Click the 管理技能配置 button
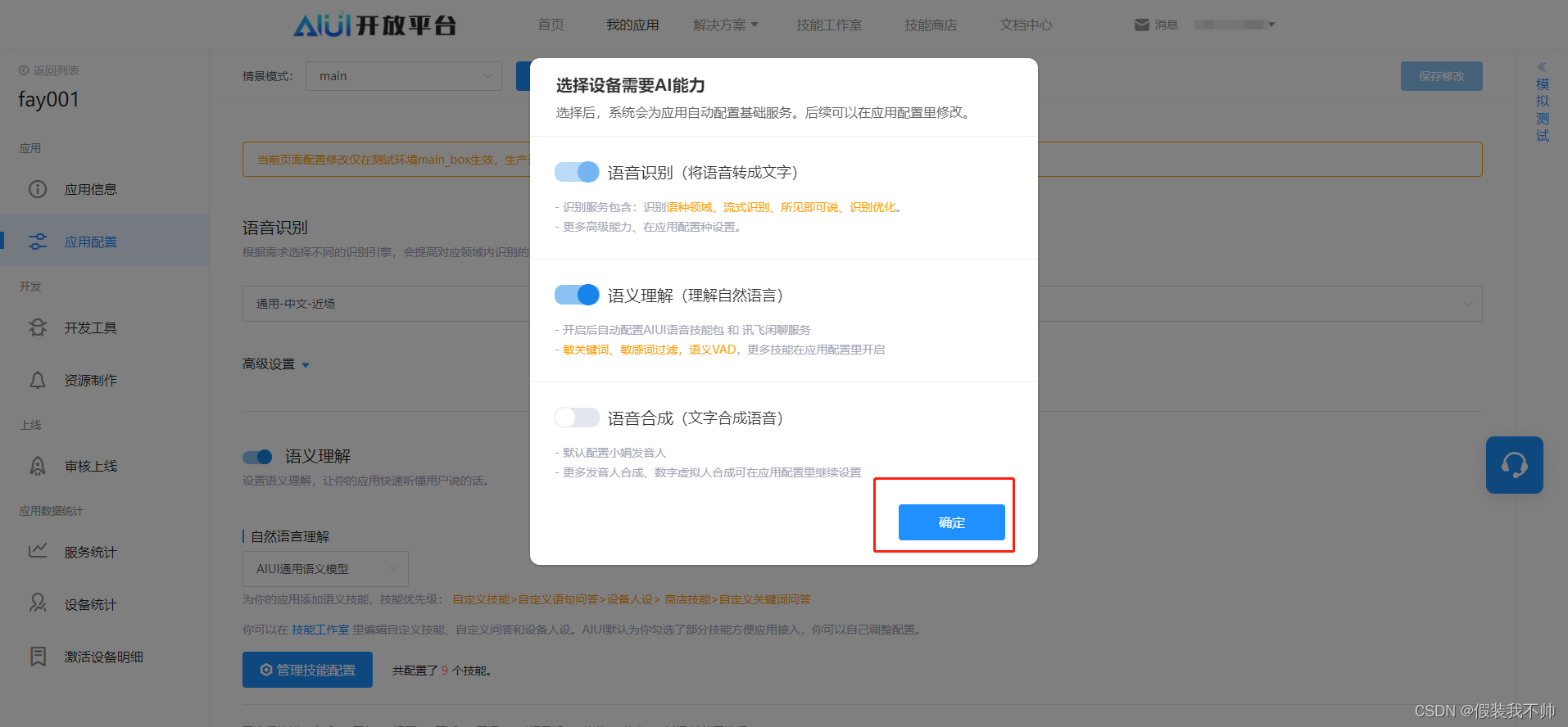This screenshot has width=1568, height=727. (307, 670)
